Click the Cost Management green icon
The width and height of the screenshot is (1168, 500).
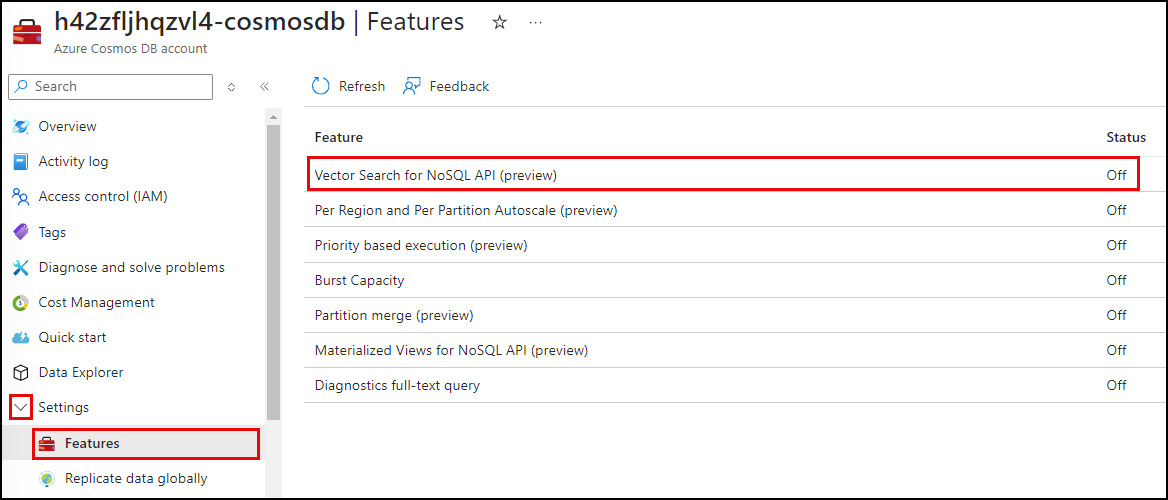point(21,303)
